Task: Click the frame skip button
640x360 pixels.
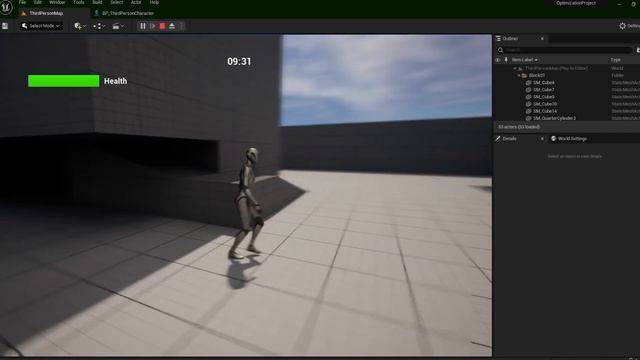Action: click(153, 26)
